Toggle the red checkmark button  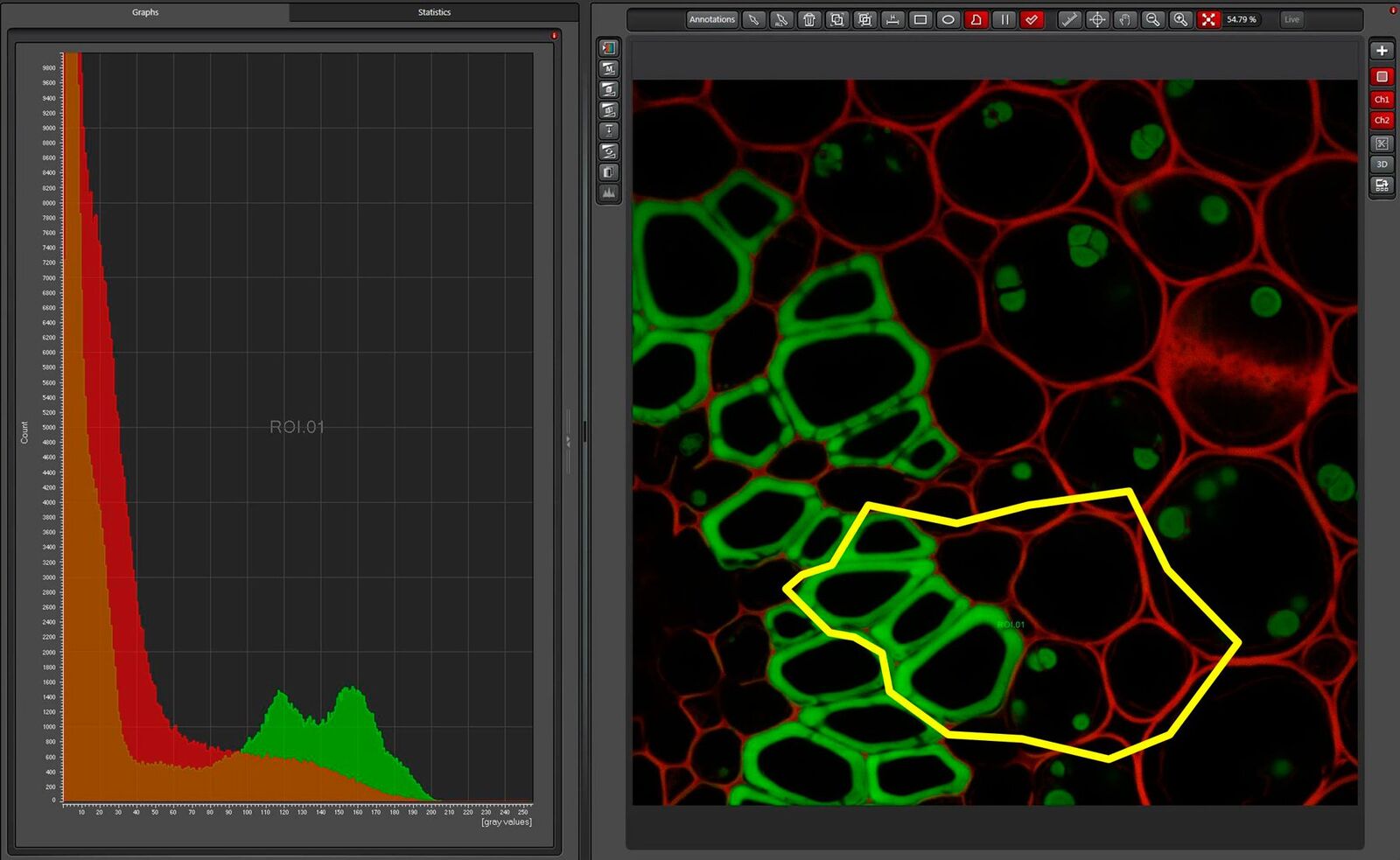coord(1032,19)
